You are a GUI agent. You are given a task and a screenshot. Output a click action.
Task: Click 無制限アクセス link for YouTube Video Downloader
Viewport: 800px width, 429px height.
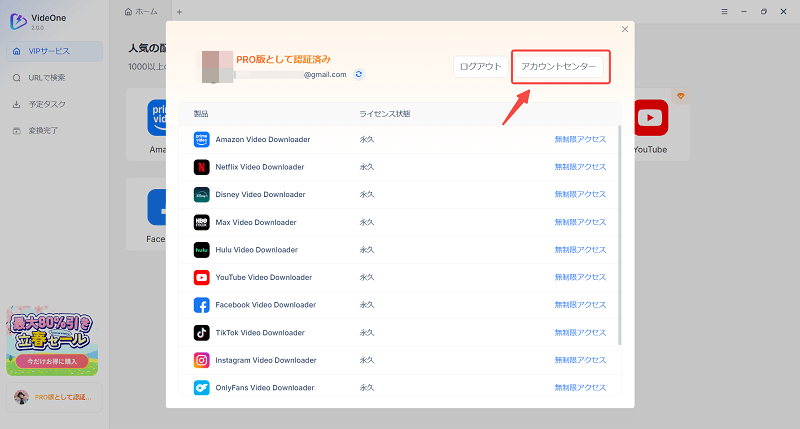(x=580, y=277)
